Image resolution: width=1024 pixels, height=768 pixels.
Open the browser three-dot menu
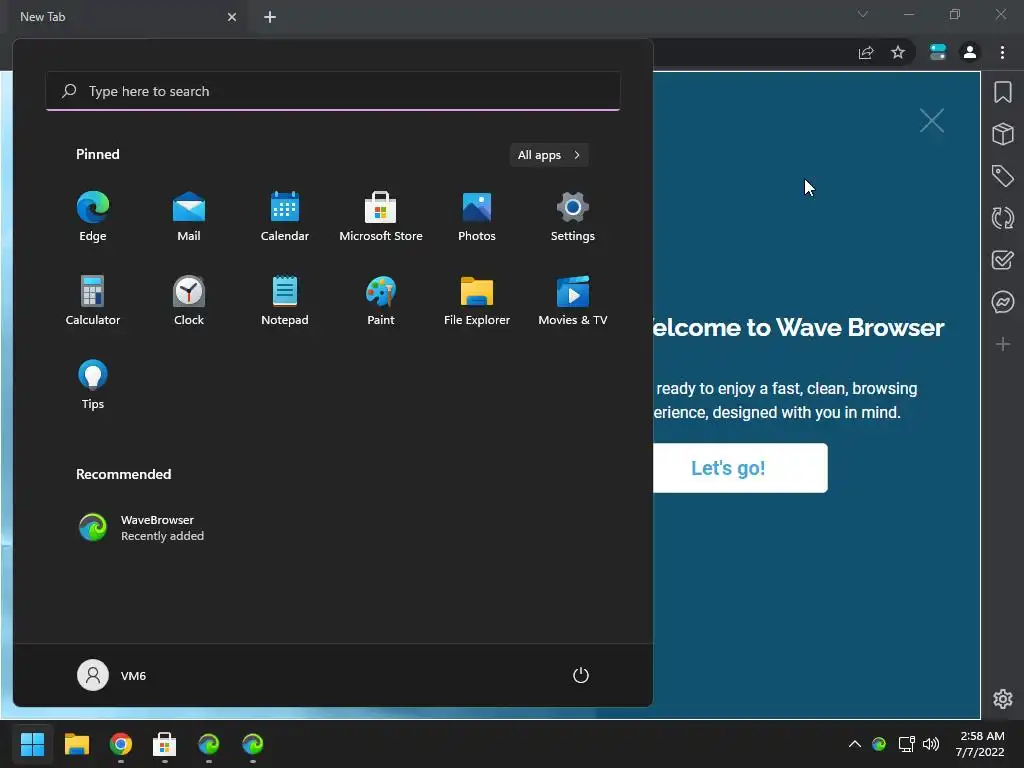pyautogui.click(x=1002, y=52)
